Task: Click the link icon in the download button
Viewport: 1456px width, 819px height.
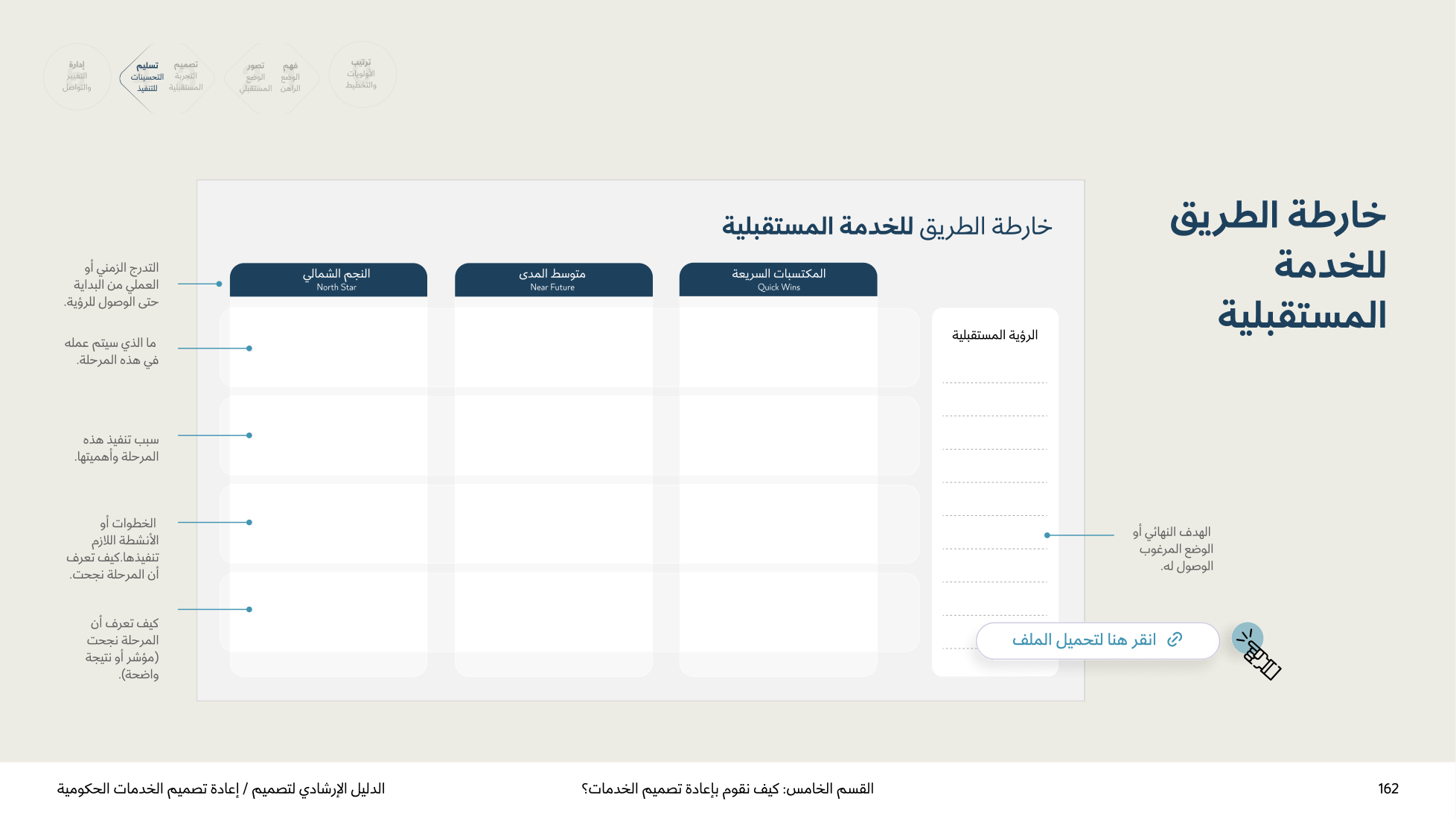Action: (1175, 640)
